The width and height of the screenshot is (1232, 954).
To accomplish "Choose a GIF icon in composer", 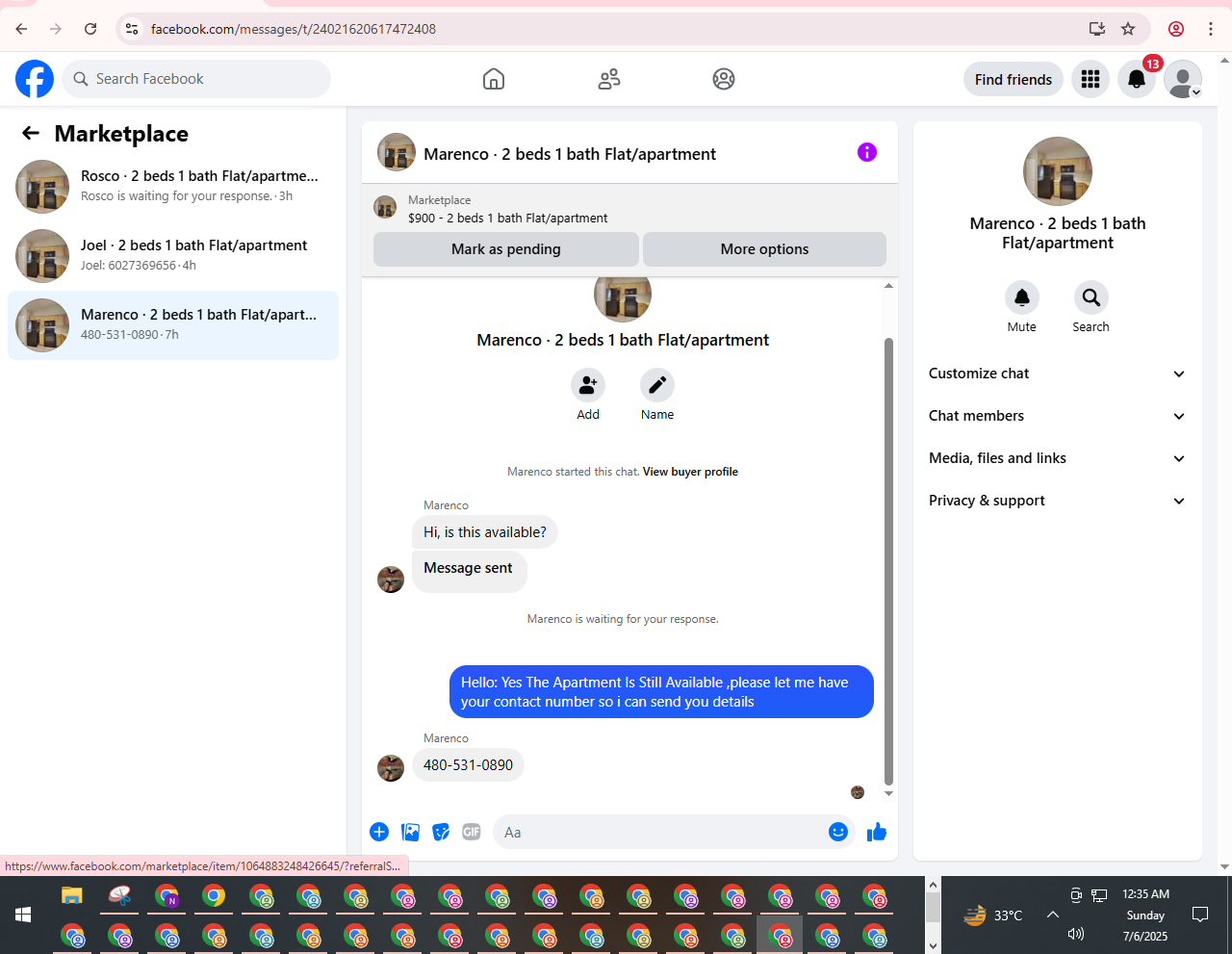I will (472, 832).
